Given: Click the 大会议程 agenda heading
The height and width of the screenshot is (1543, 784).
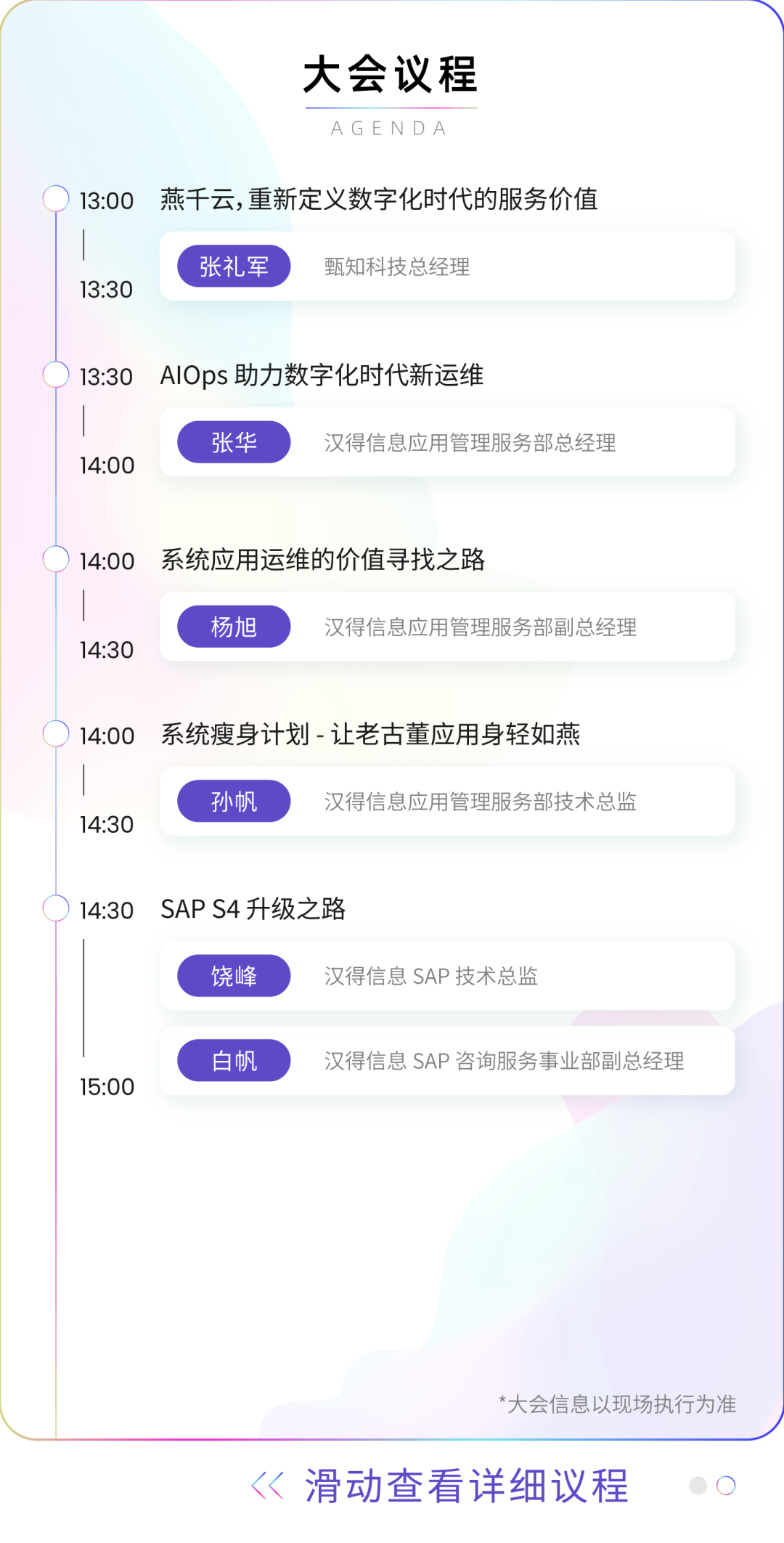Looking at the screenshot, I should coord(391,75).
